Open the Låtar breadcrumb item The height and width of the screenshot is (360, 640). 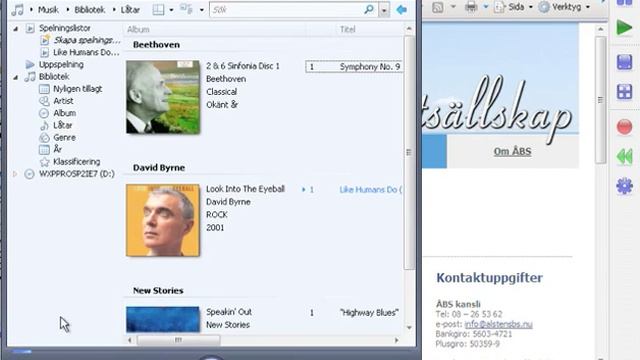130,10
